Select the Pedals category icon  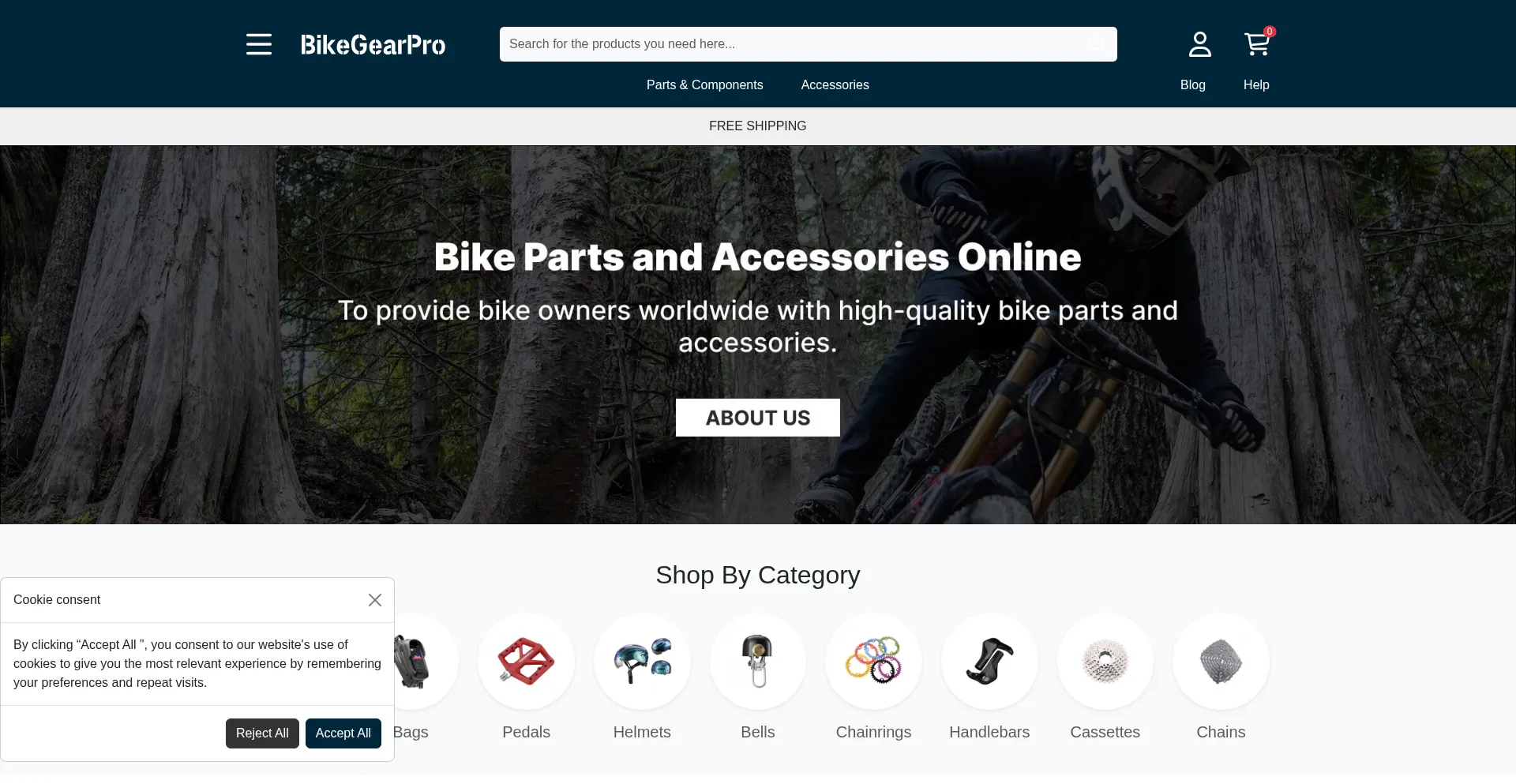[x=527, y=662]
